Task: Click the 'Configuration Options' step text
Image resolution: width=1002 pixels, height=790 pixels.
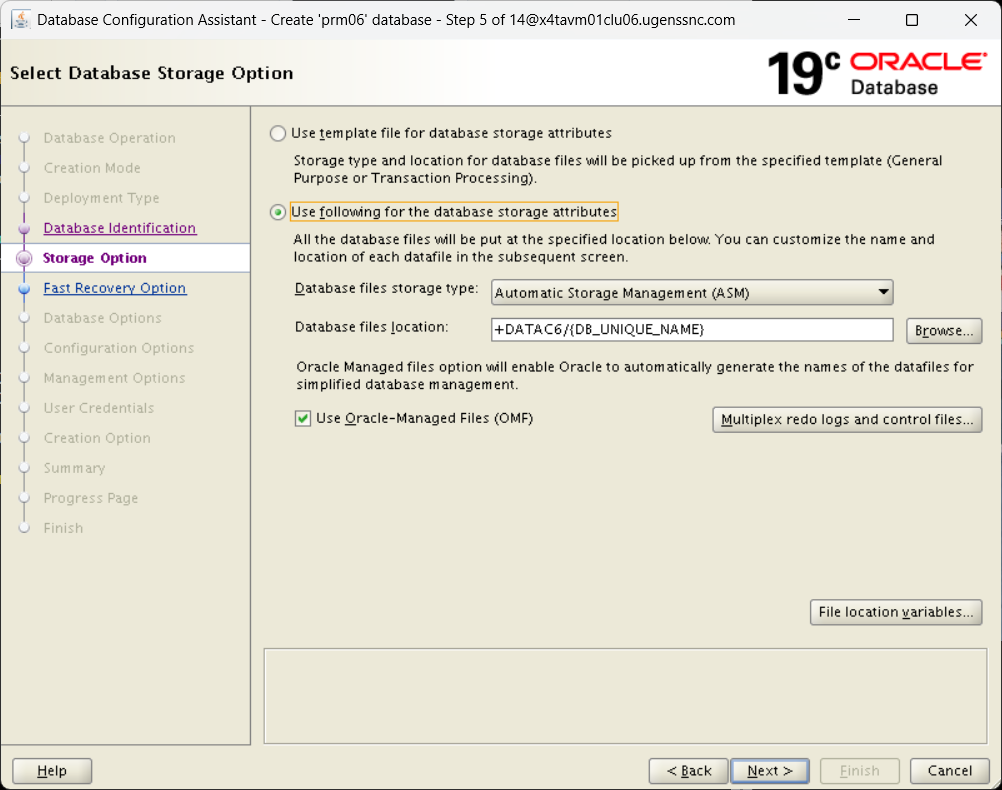Action: (118, 348)
